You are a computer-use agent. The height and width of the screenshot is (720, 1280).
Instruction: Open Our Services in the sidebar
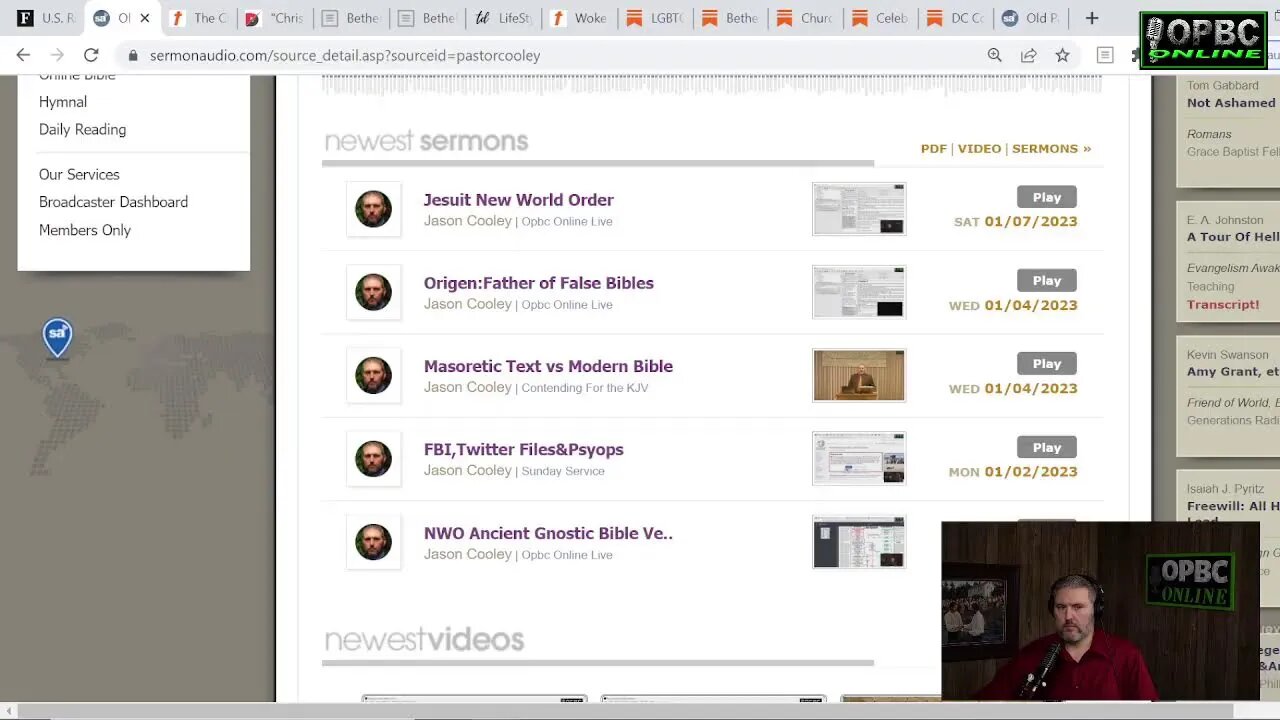coord(79,174)
